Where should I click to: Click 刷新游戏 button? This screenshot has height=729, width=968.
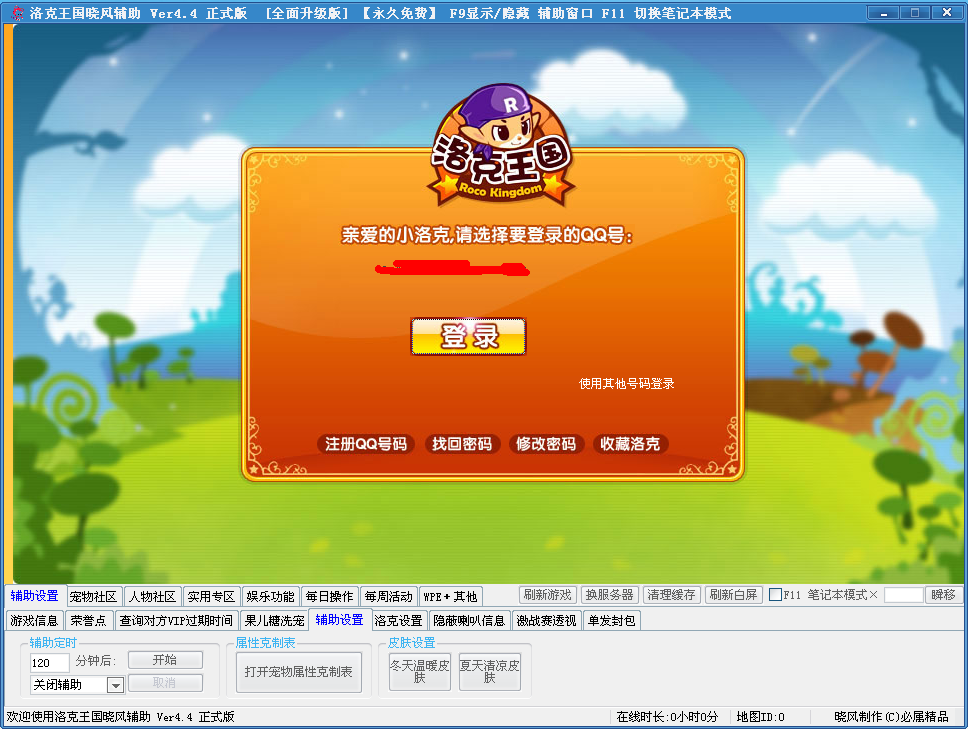point(548,594)
